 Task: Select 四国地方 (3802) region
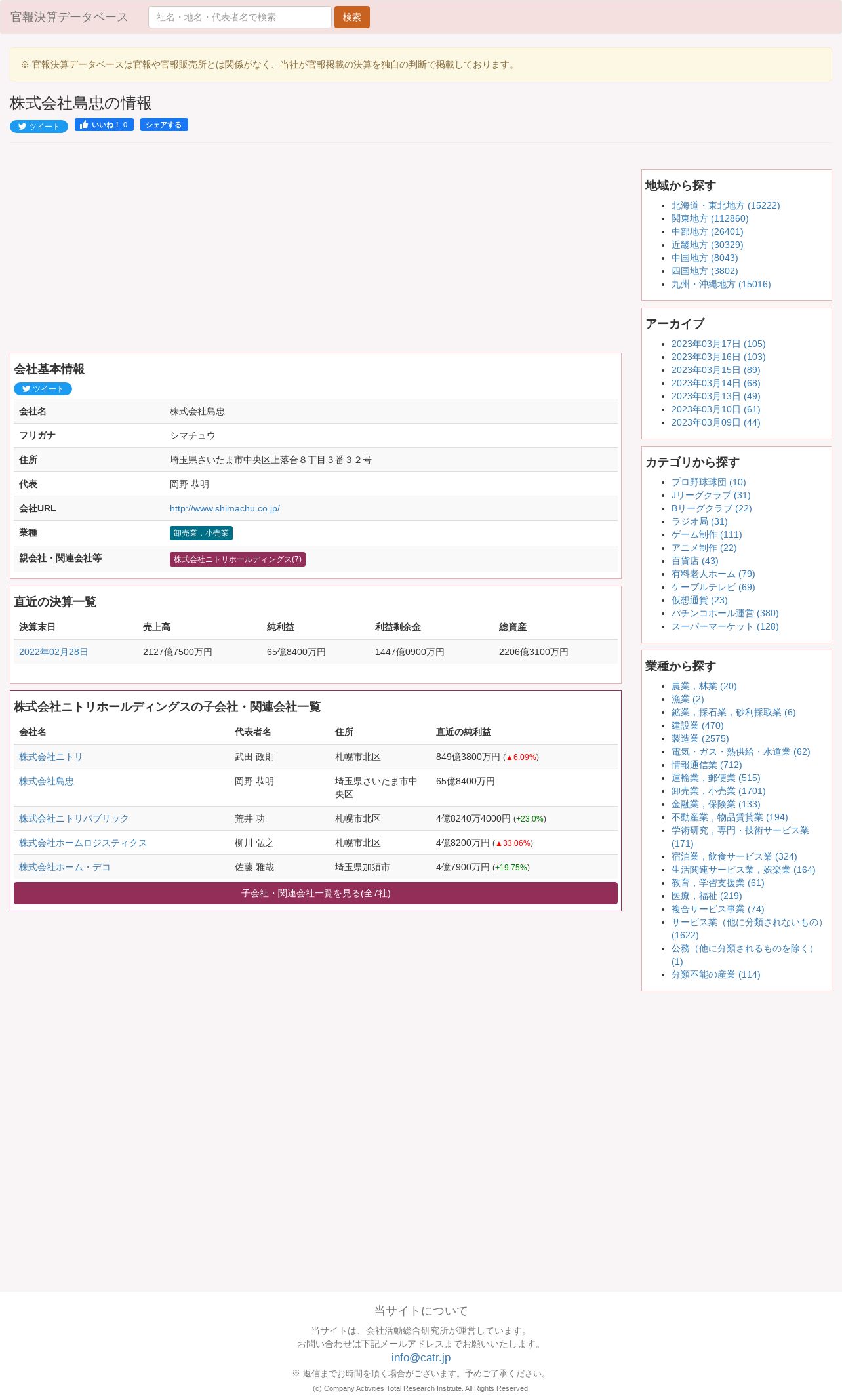705,271
